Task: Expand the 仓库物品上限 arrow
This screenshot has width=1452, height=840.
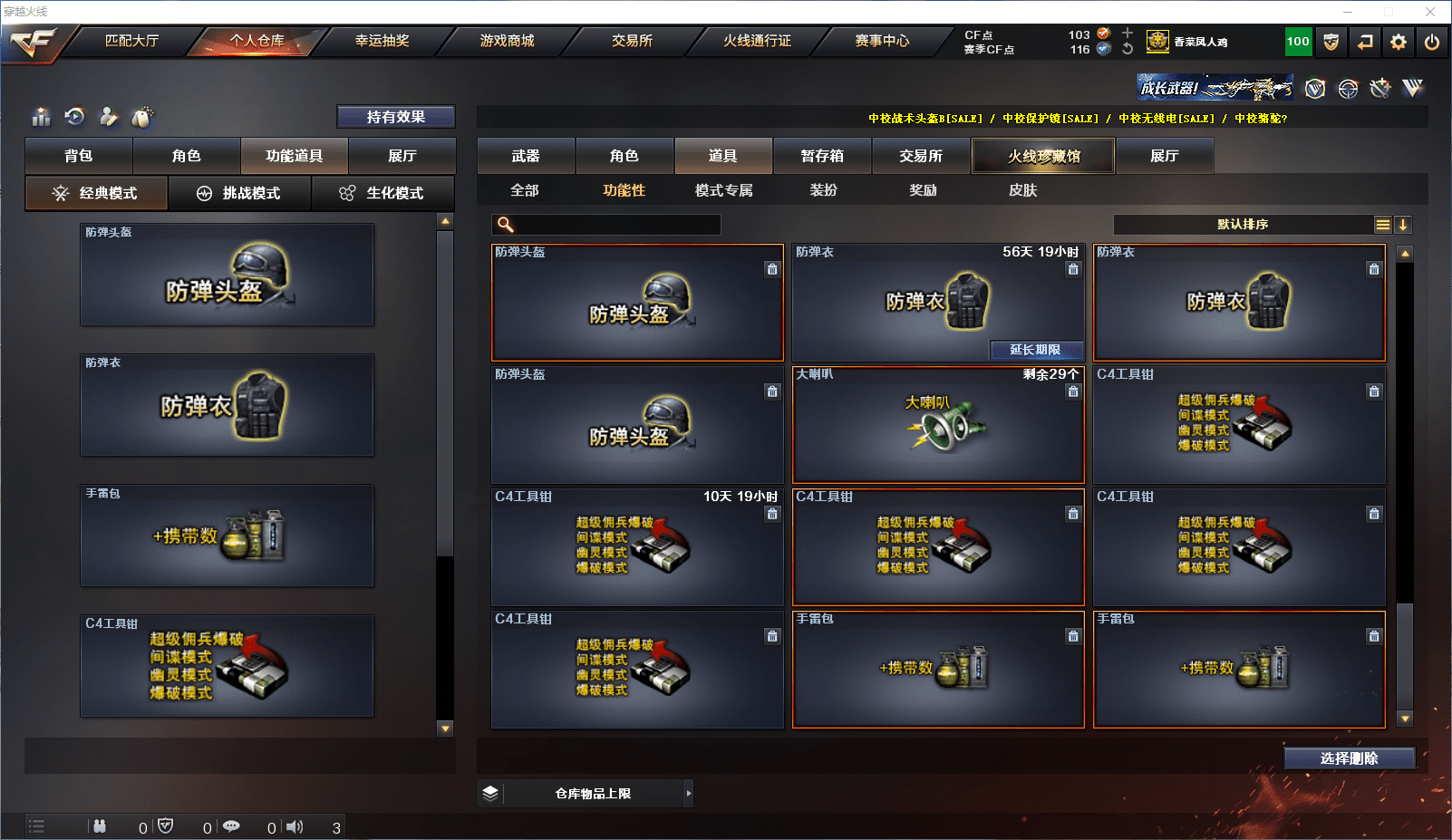Action: (689, 793)
